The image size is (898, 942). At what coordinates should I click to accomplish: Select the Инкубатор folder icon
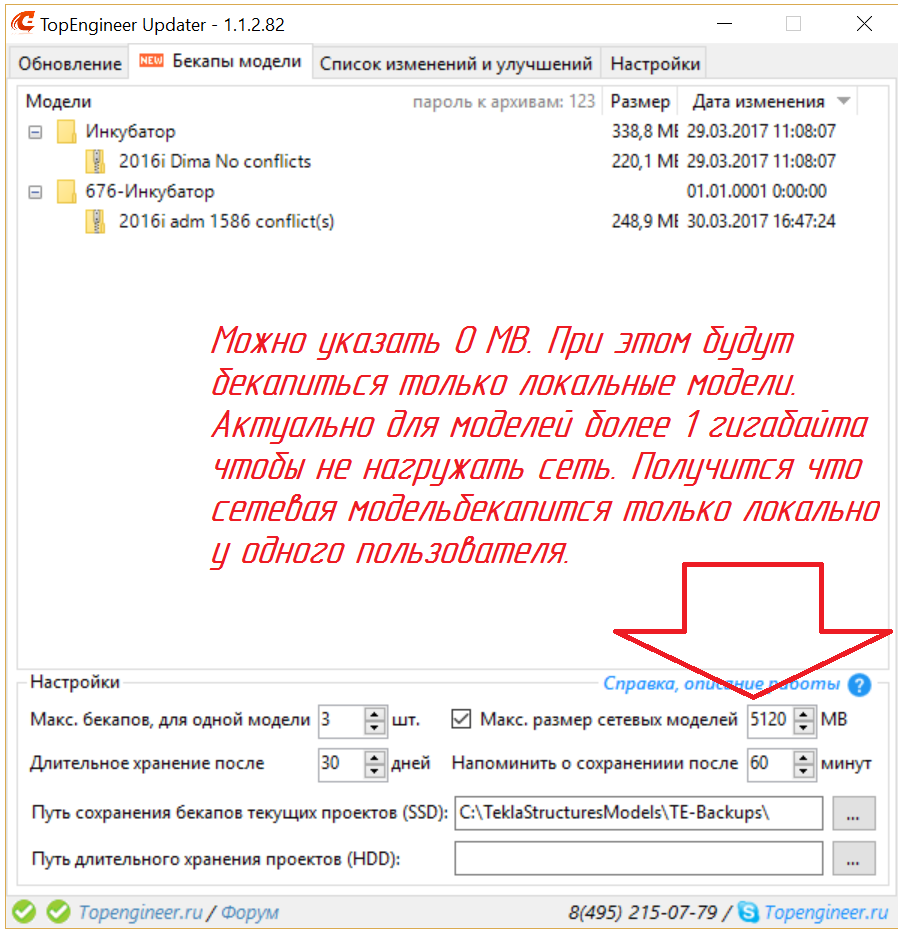66,132
